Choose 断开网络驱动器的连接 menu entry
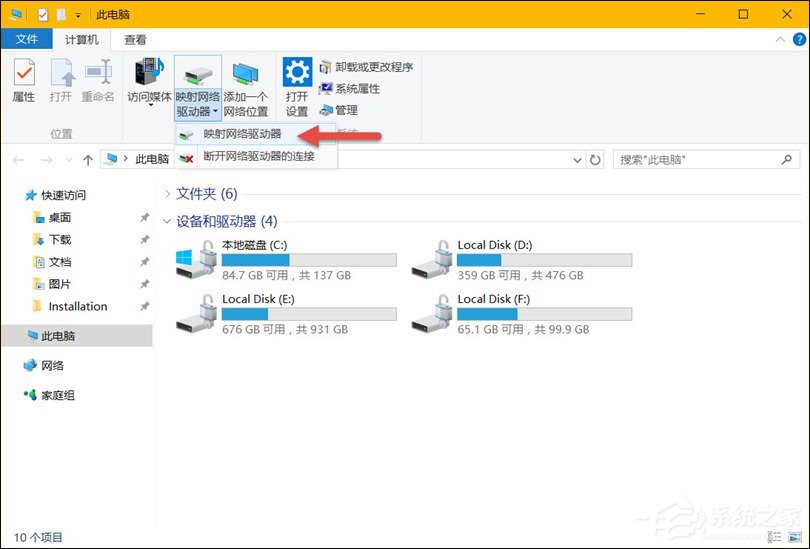Image resolution: width=810 pixels, height=549 pixels. point(256,156)
